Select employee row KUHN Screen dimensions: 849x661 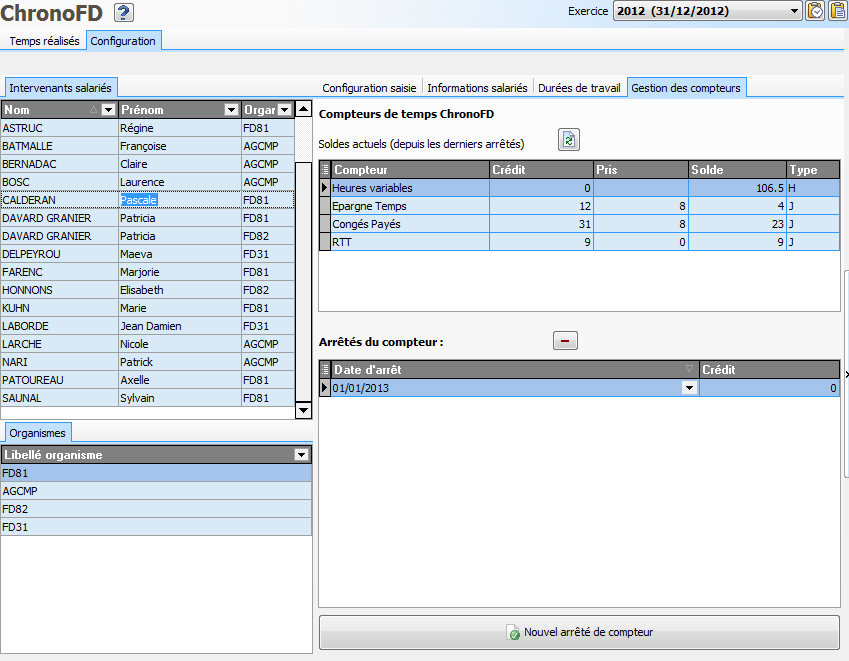[148, 308]
